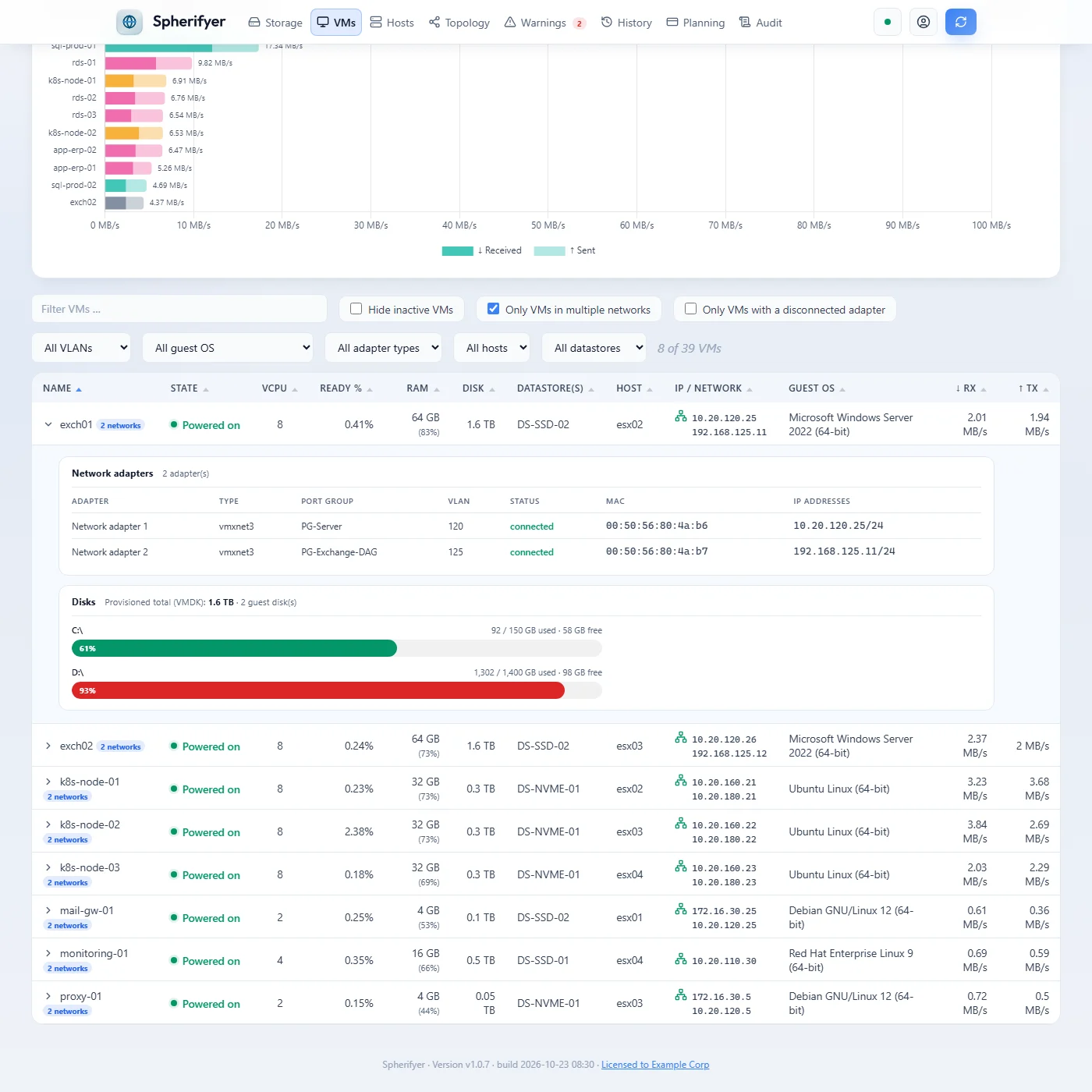Click the D:\ disk usage bar at 93%

[337, 690]
